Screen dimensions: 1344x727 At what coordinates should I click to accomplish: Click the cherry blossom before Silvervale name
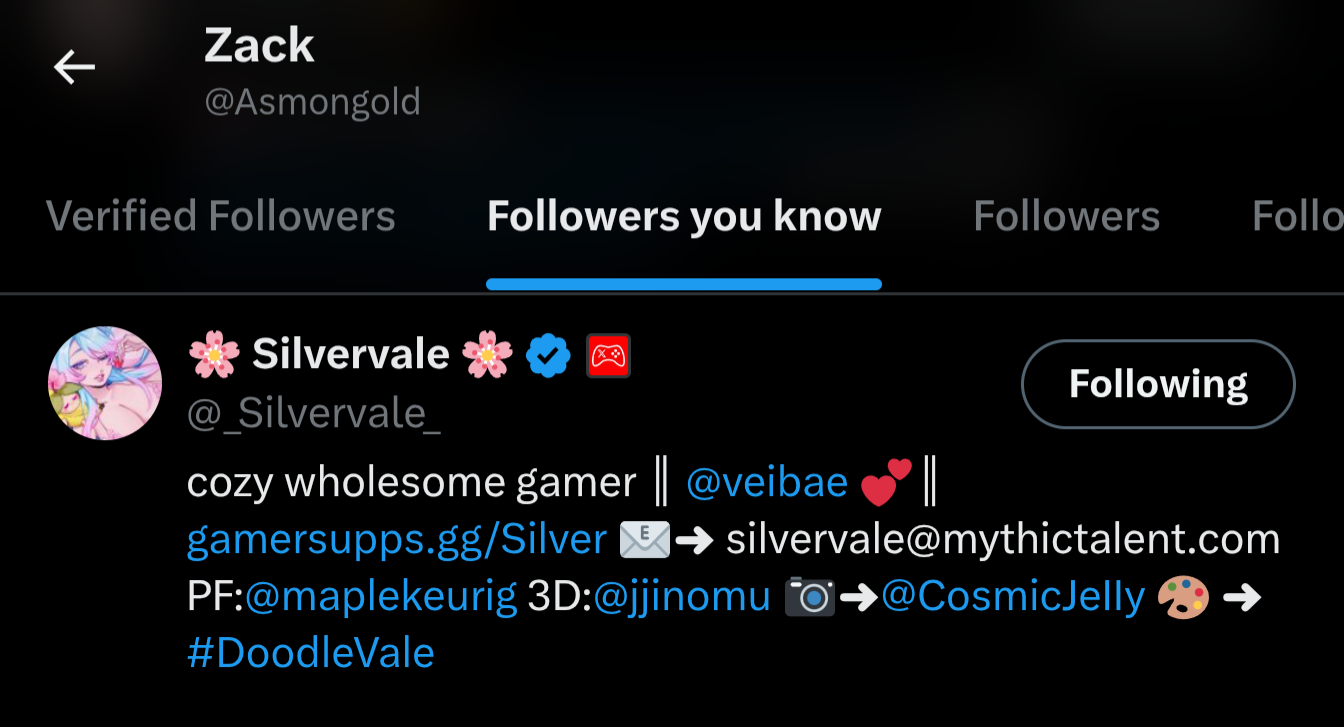coord(214,355)
